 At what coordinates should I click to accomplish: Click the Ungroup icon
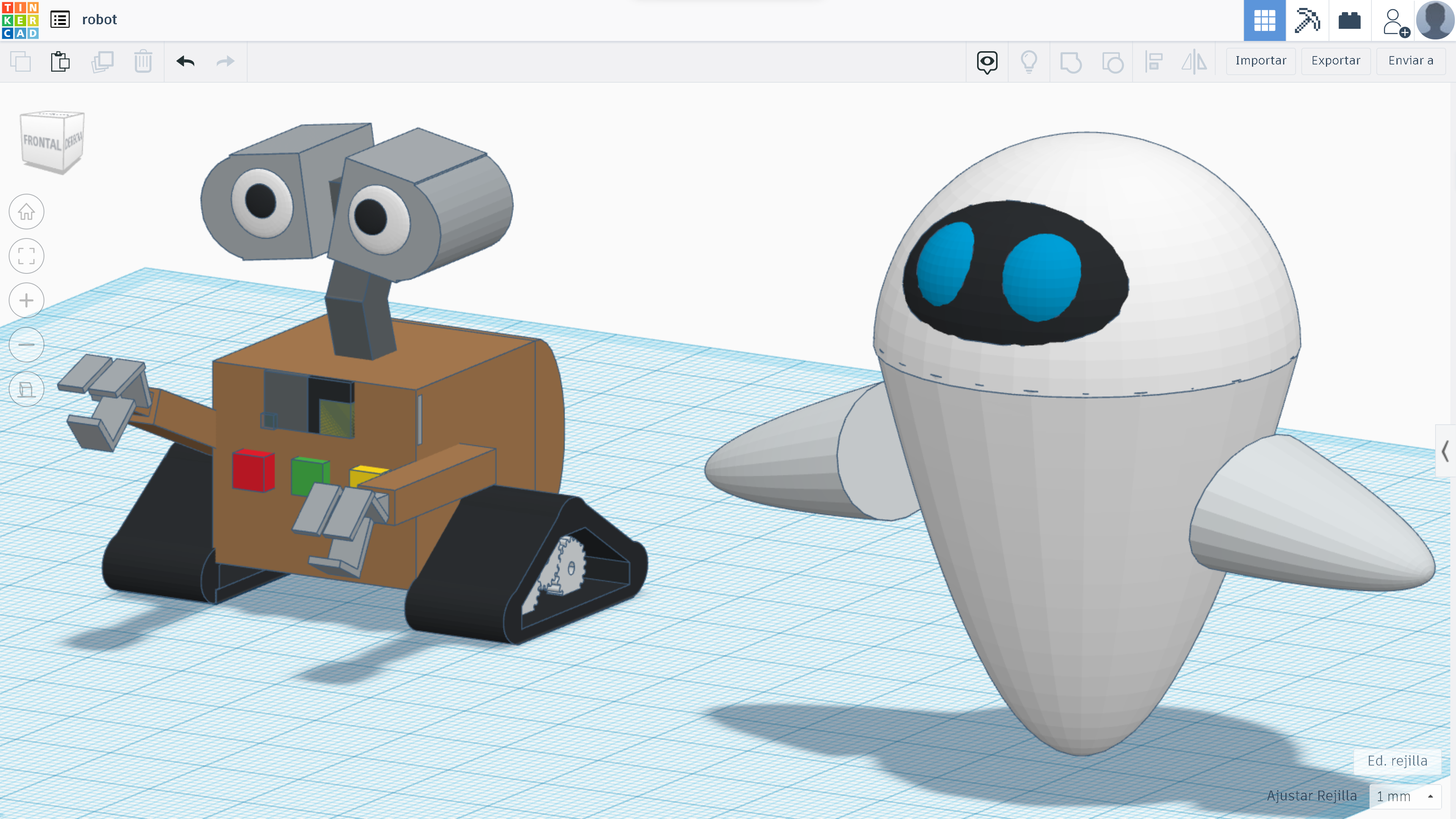tap(1112, 63)
